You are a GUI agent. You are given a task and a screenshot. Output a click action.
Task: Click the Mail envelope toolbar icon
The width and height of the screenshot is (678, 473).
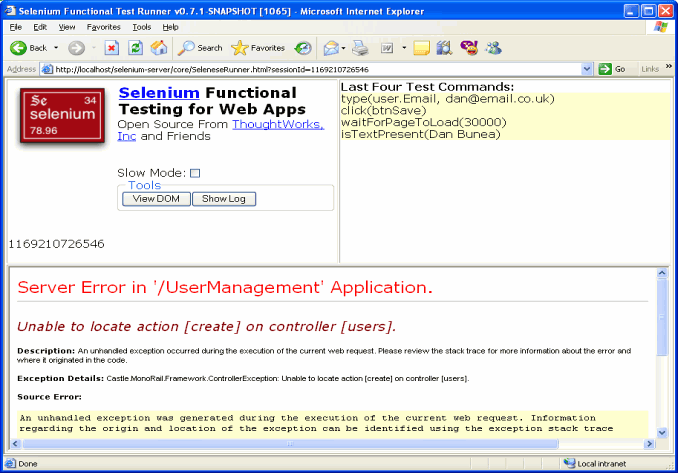point(331,48)
